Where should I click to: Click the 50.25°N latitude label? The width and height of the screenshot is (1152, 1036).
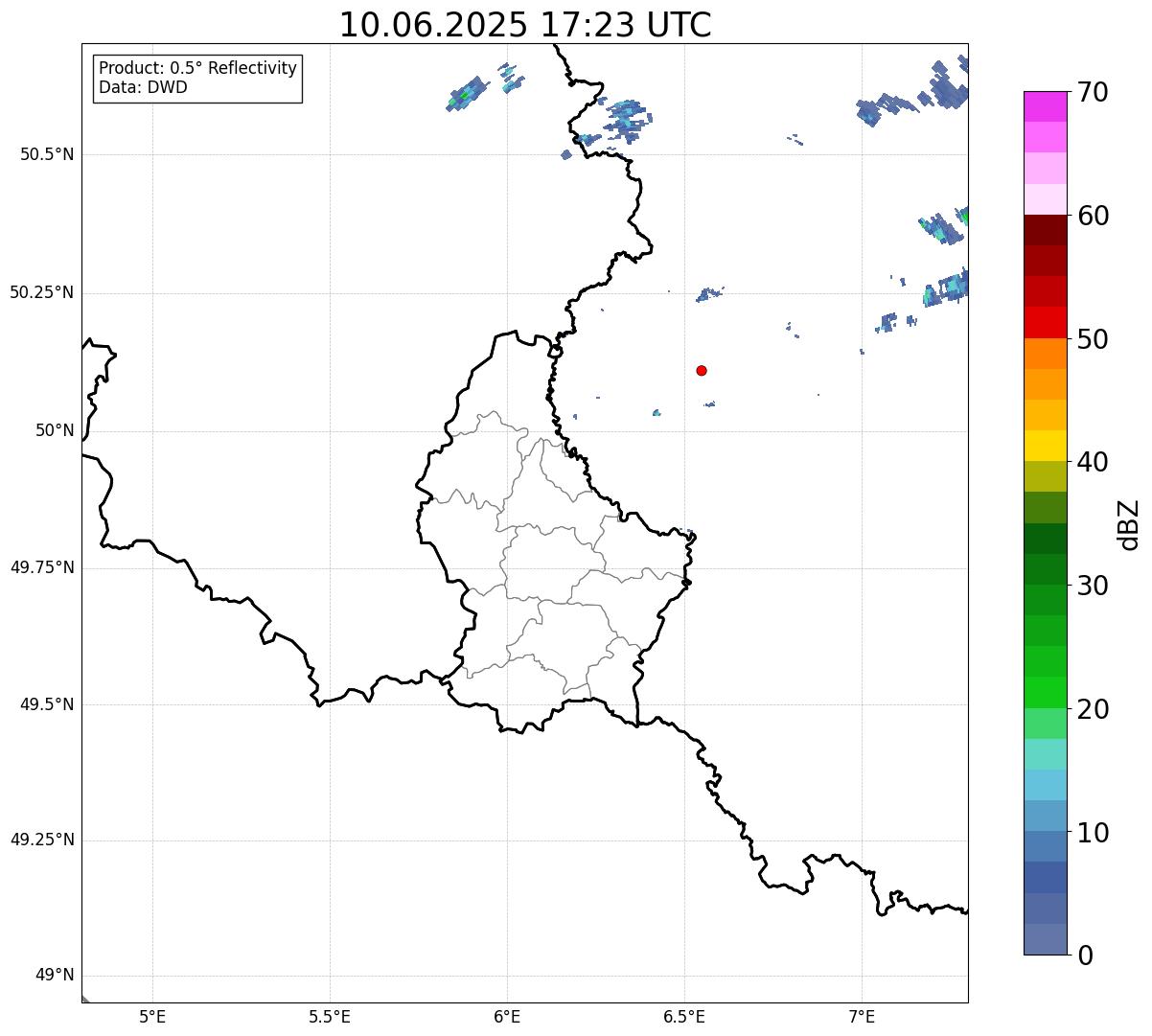pyautogui.click(x=41, y=292)
